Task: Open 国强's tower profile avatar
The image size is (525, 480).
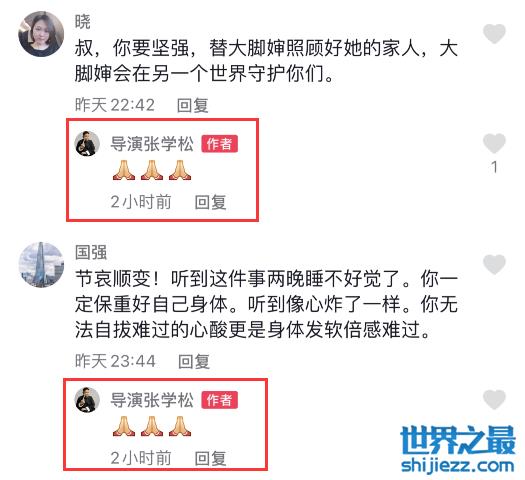Action: (x=41, y=264)
